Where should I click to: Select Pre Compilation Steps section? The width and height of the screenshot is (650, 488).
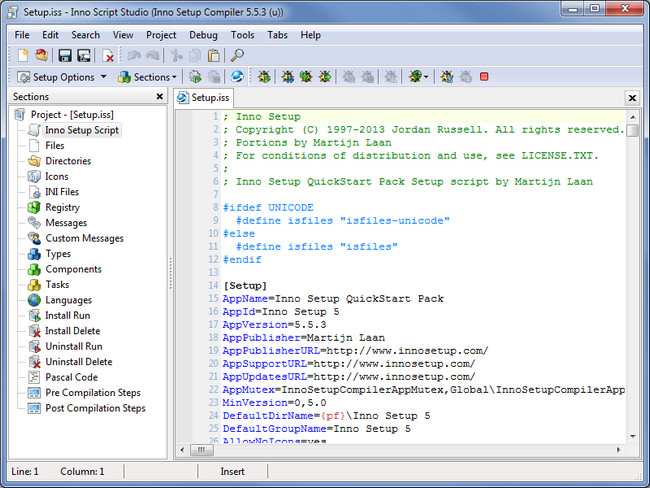93,393
